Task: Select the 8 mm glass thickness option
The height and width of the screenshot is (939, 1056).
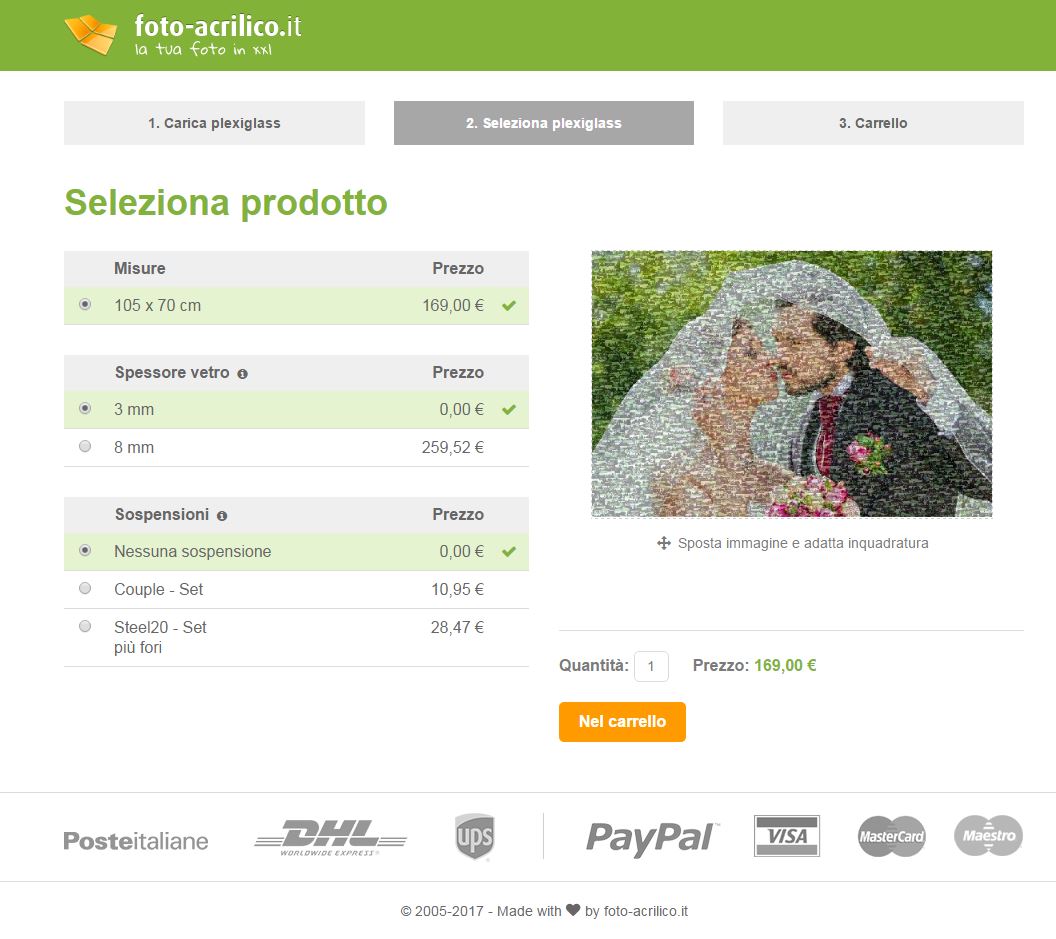Action: 85,447
